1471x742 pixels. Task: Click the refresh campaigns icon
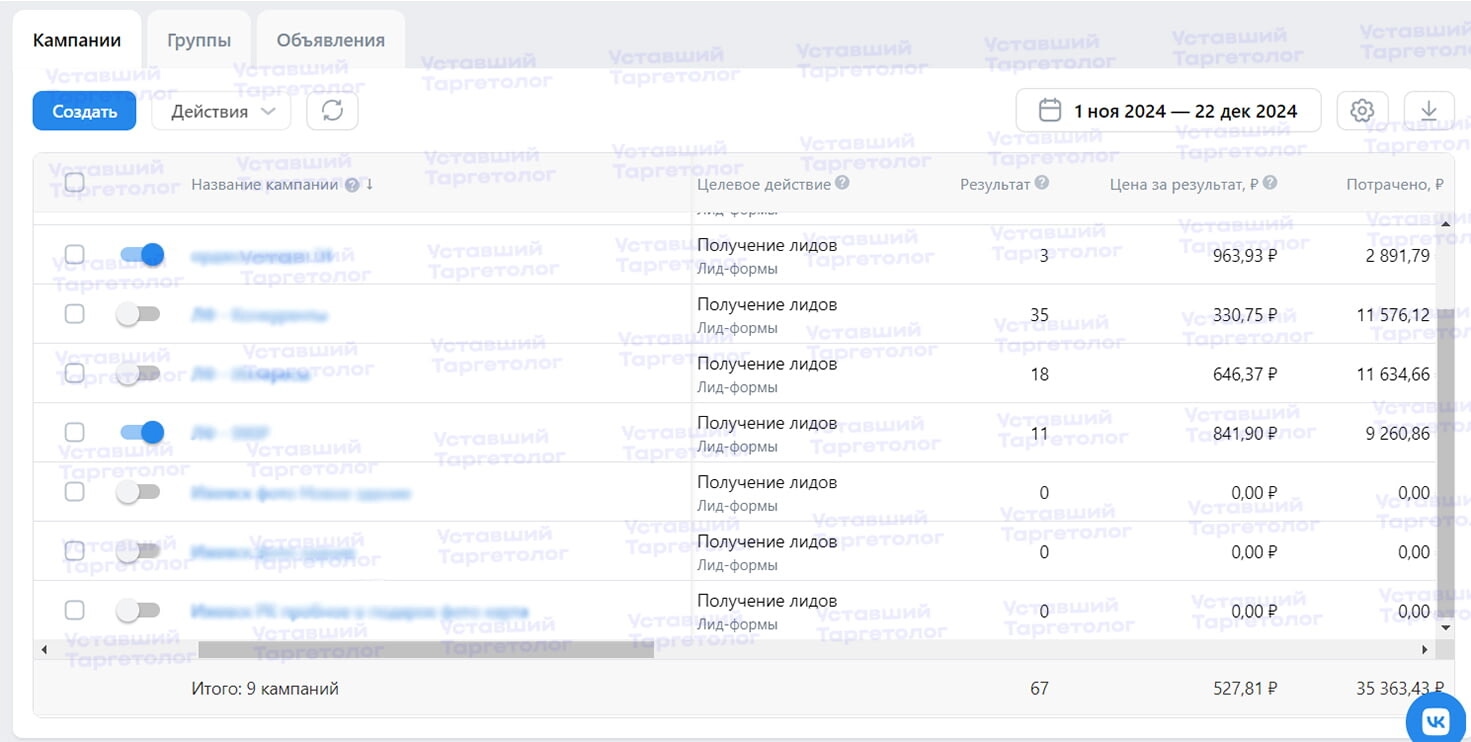[x=332, y=111]
